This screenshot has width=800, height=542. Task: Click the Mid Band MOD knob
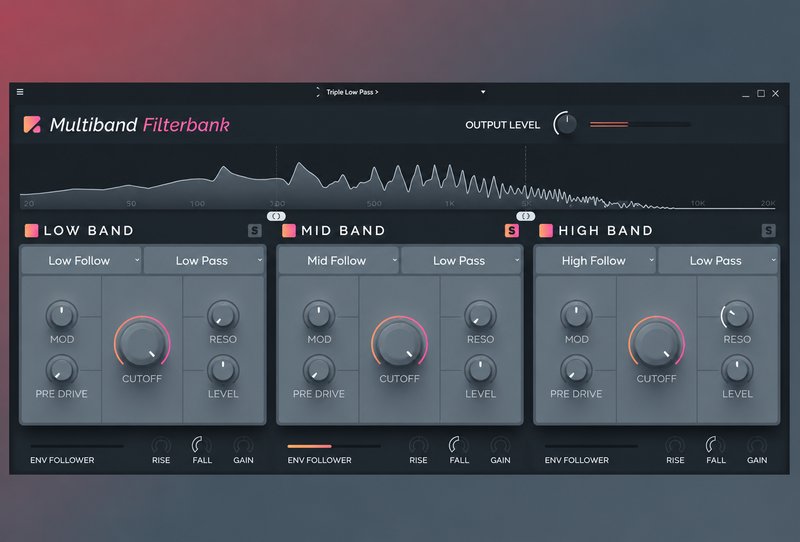(x=319, y=315)
